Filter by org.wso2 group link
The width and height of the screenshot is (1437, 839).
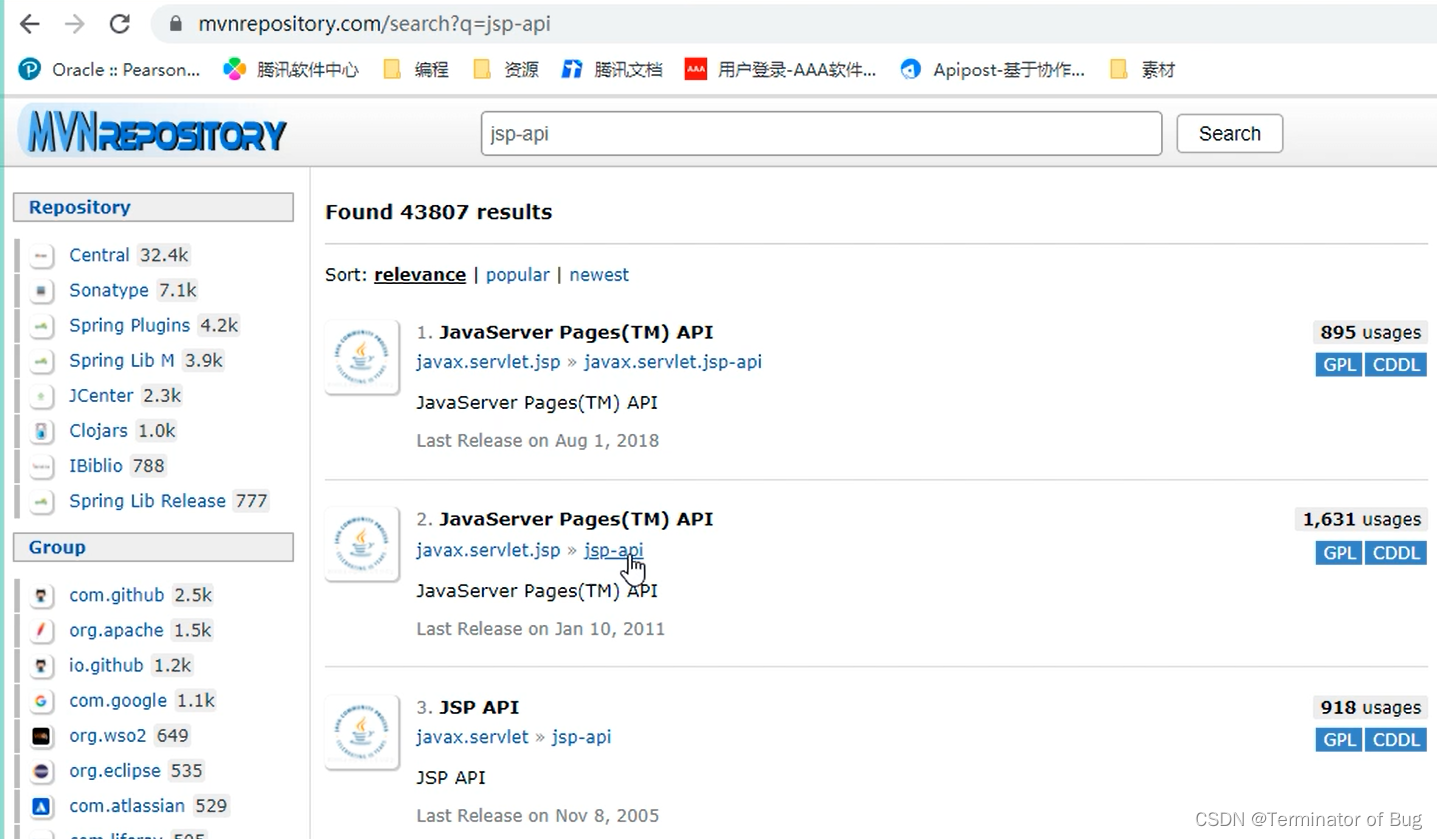(x=108, y=736)
